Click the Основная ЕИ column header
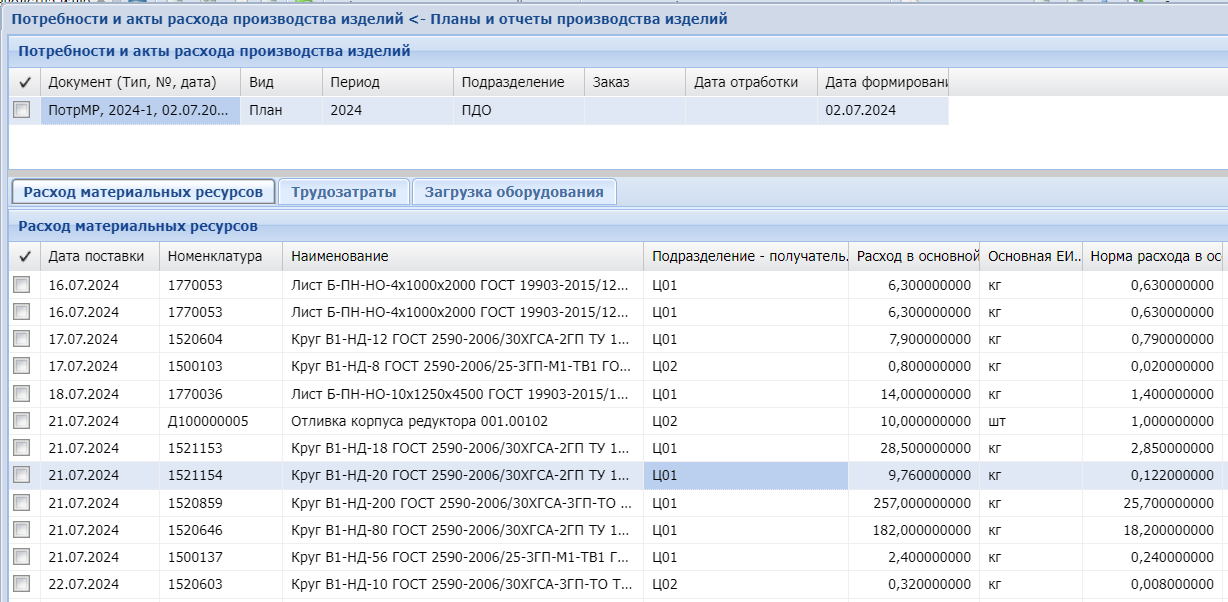This screenshot has height=602, width=1228. pos(1030,257)
